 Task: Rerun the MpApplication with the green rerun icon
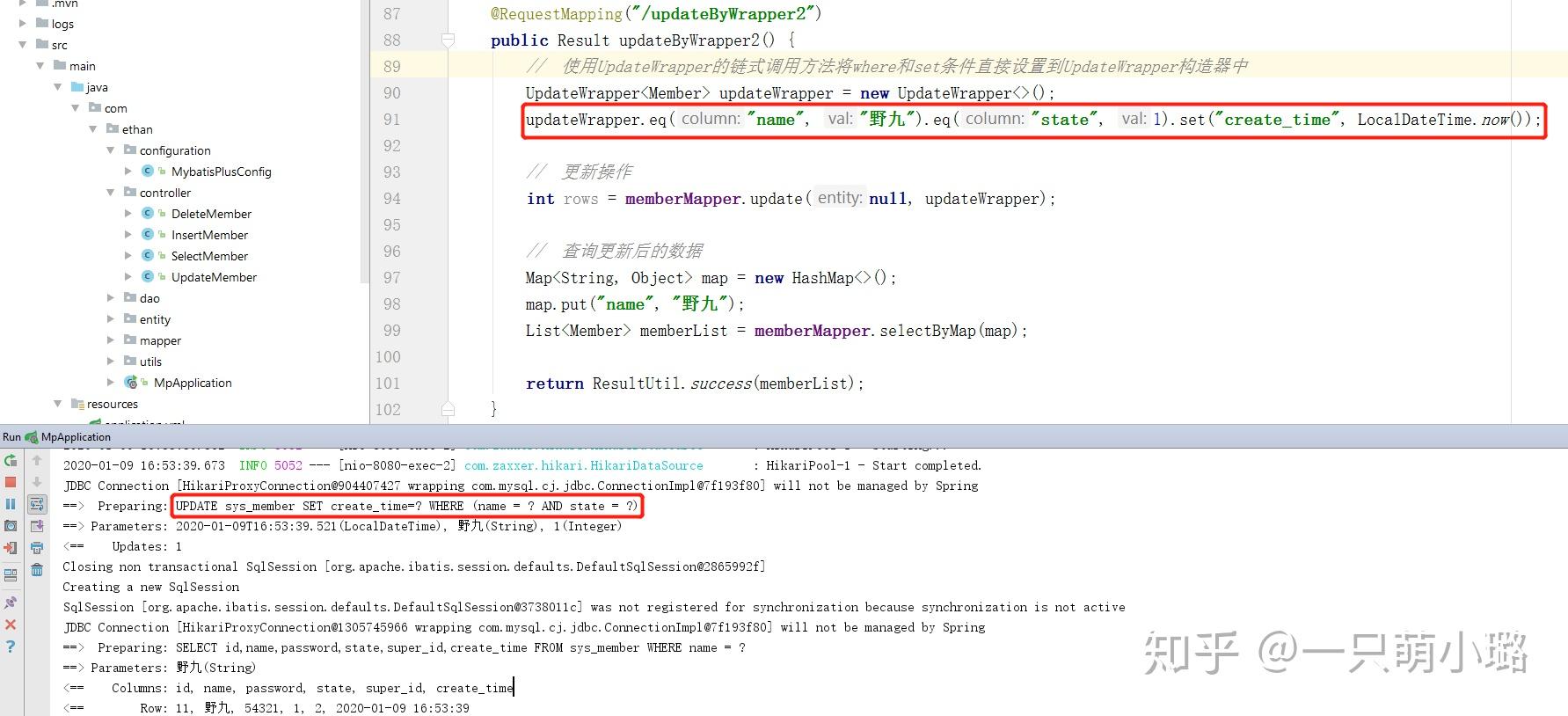(x=11, y=460)
